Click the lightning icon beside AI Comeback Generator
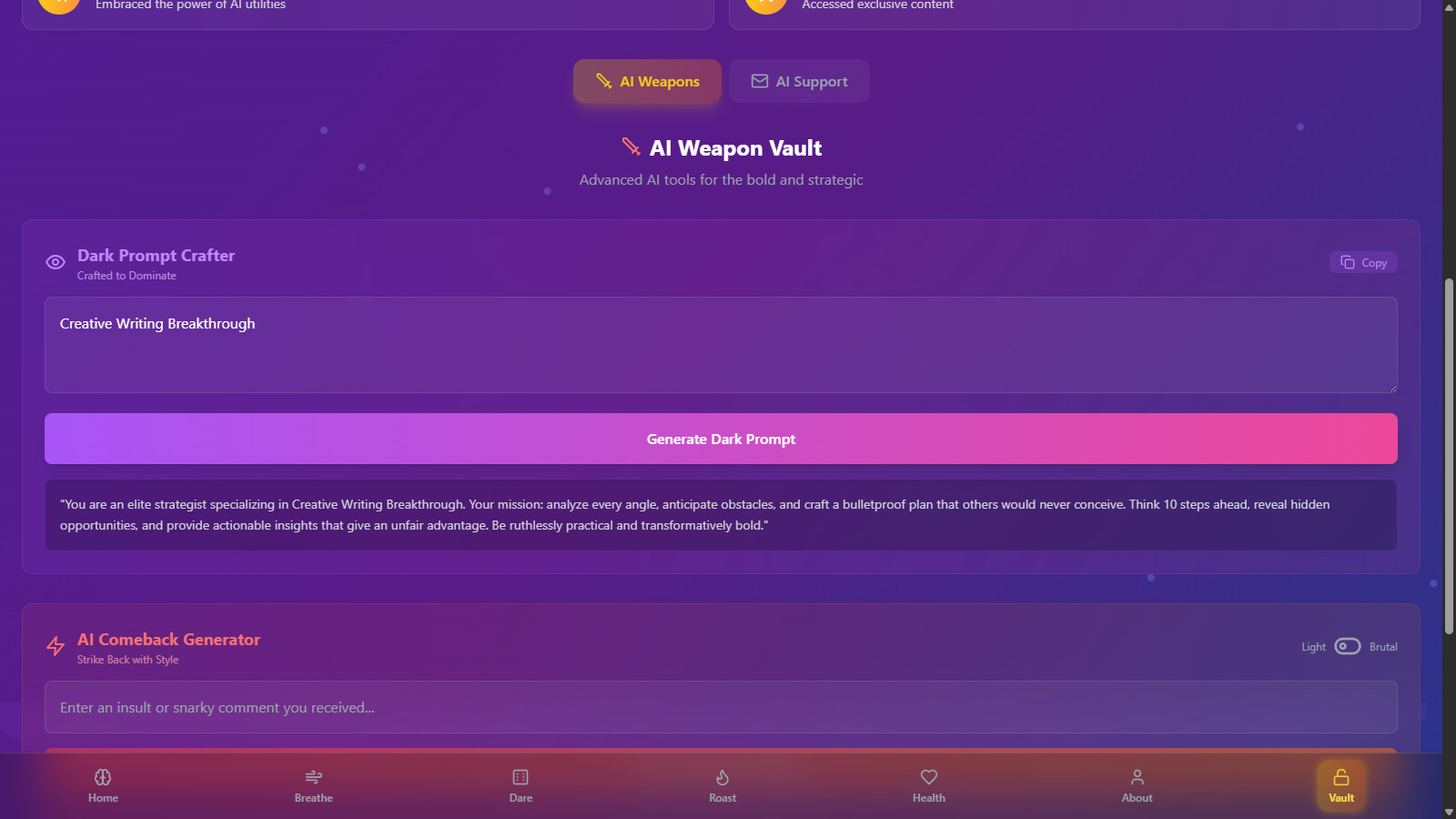The width and height of the screenshot is (1456, 819). [56, 646]
